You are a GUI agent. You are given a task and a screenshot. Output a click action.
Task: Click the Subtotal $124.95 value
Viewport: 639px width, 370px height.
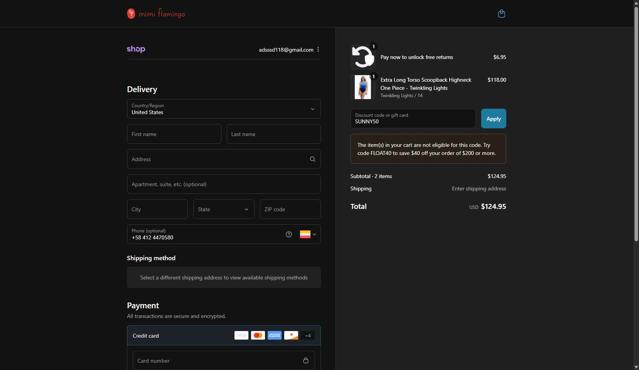tap(497, 176)
